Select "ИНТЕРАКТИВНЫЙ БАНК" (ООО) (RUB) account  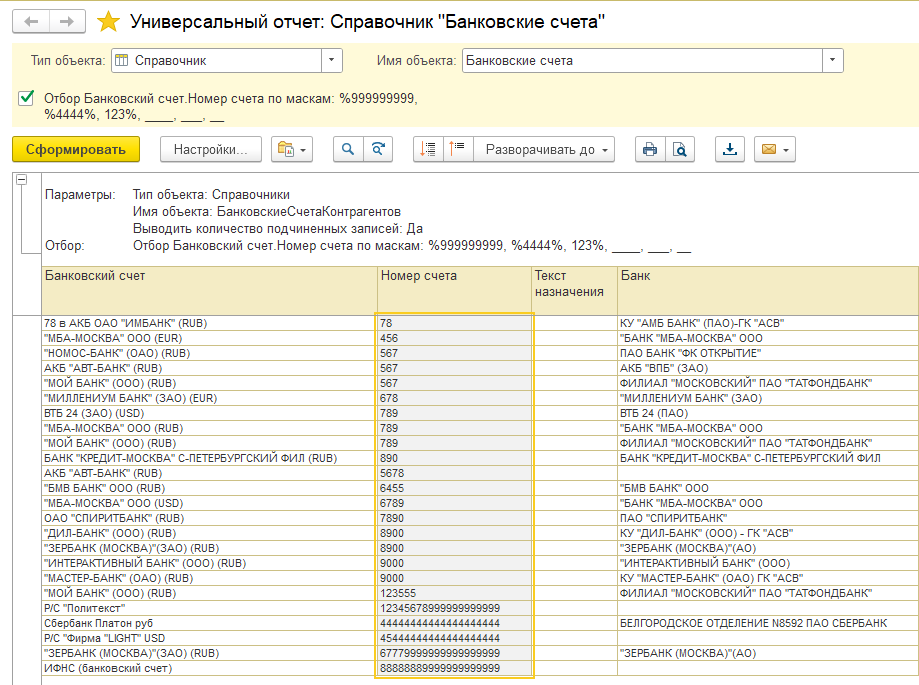209,563
